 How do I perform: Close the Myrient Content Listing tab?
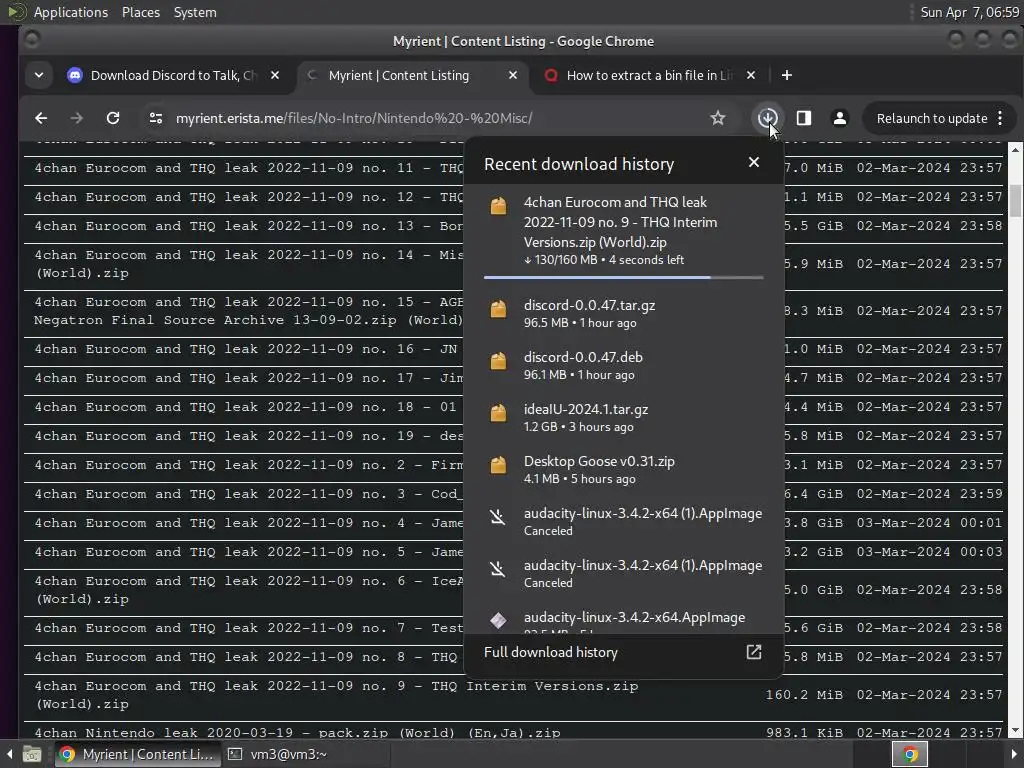(x=513, y=75)
